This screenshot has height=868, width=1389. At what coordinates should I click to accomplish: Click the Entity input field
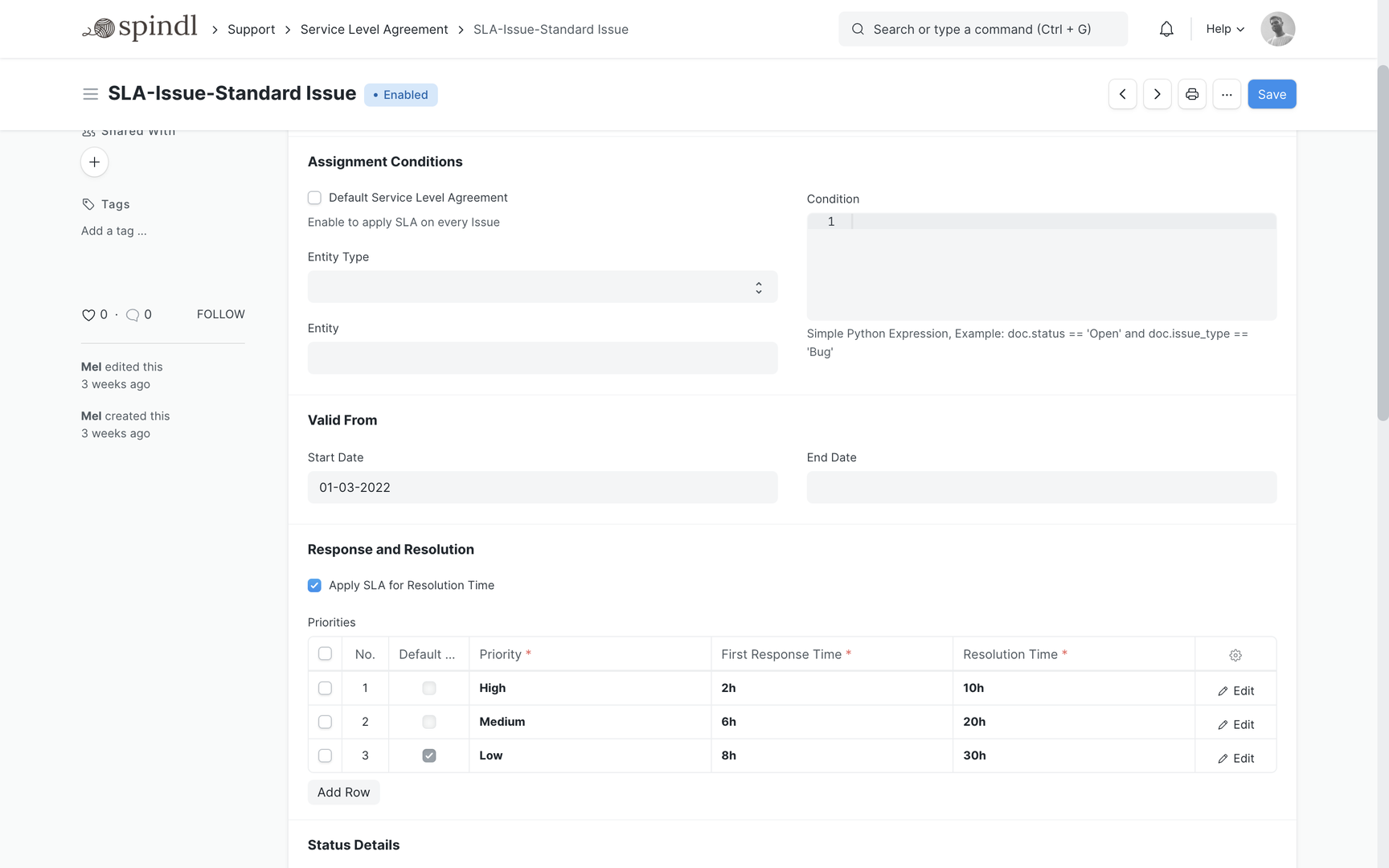click(543, 358)
